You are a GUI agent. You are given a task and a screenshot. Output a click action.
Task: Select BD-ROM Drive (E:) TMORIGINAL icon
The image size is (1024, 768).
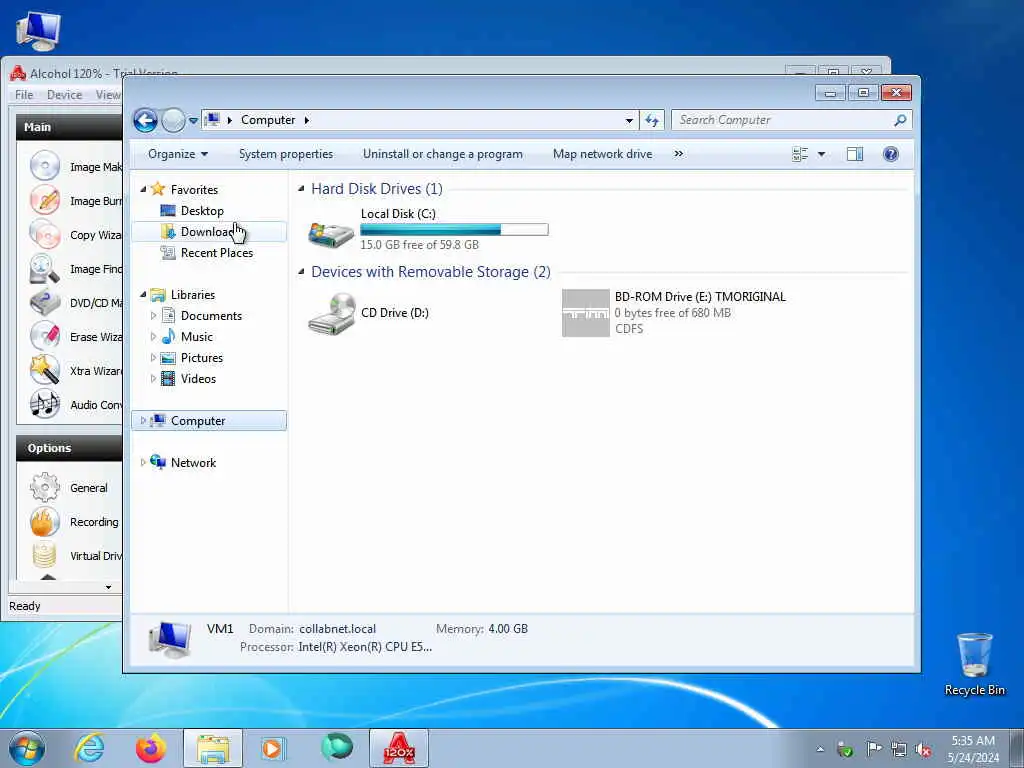click(x=585, y=313)
